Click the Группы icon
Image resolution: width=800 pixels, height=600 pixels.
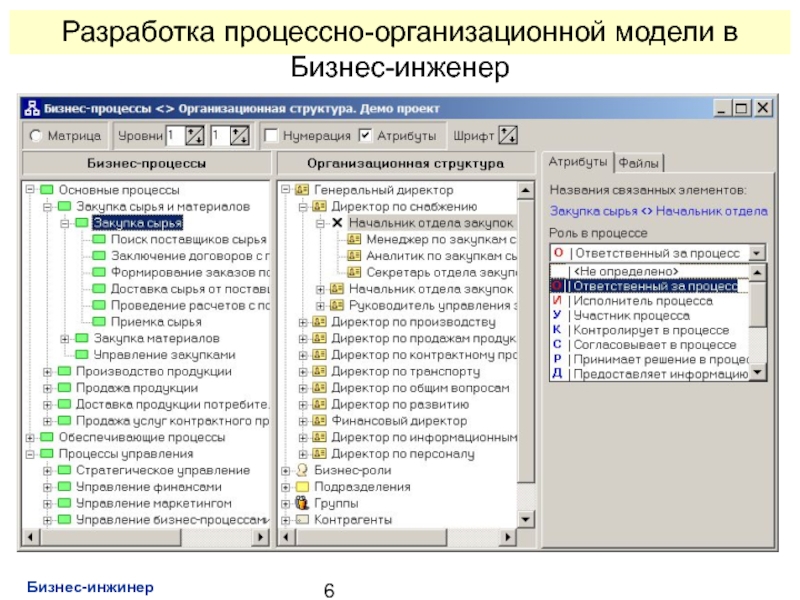(x=302, y=503)
